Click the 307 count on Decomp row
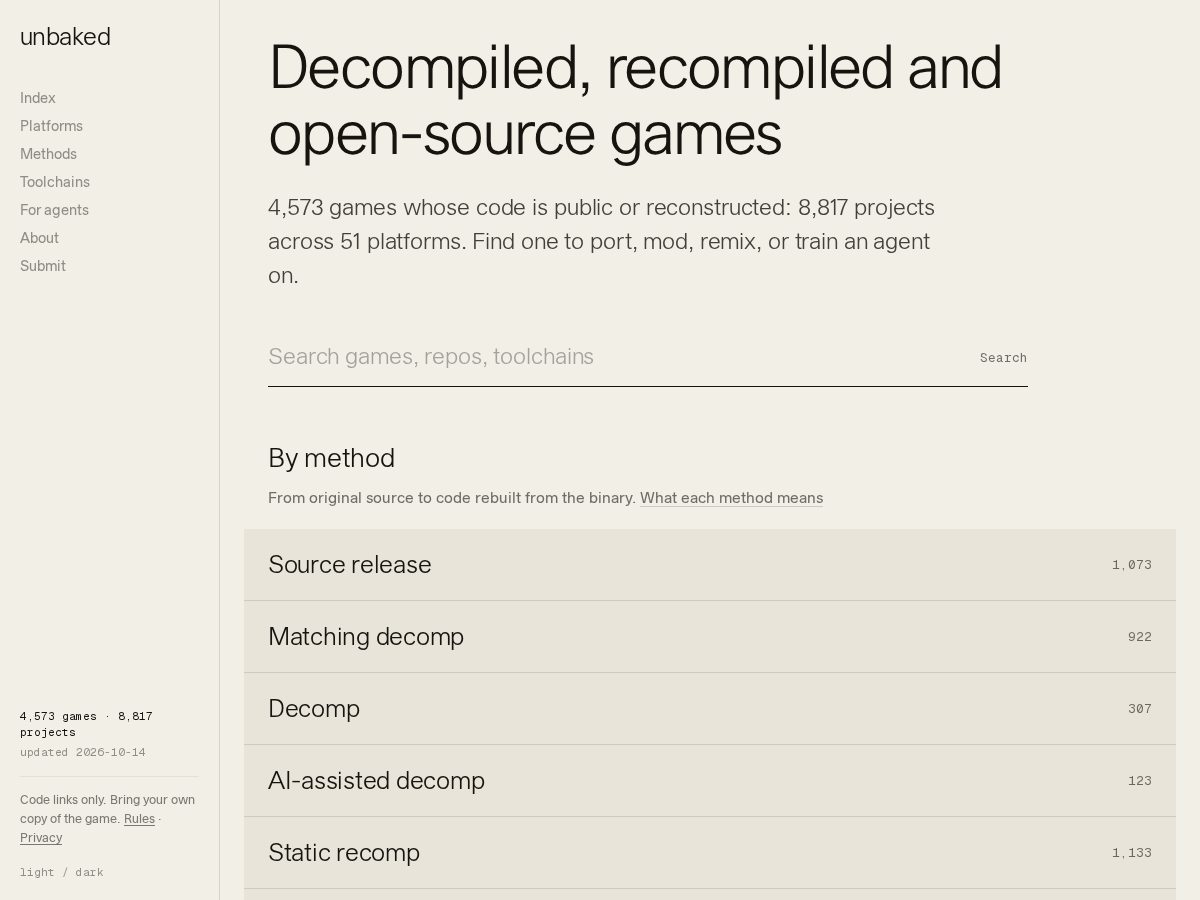This screenshot has width=1200, height=900. [x=1140, y=709]
